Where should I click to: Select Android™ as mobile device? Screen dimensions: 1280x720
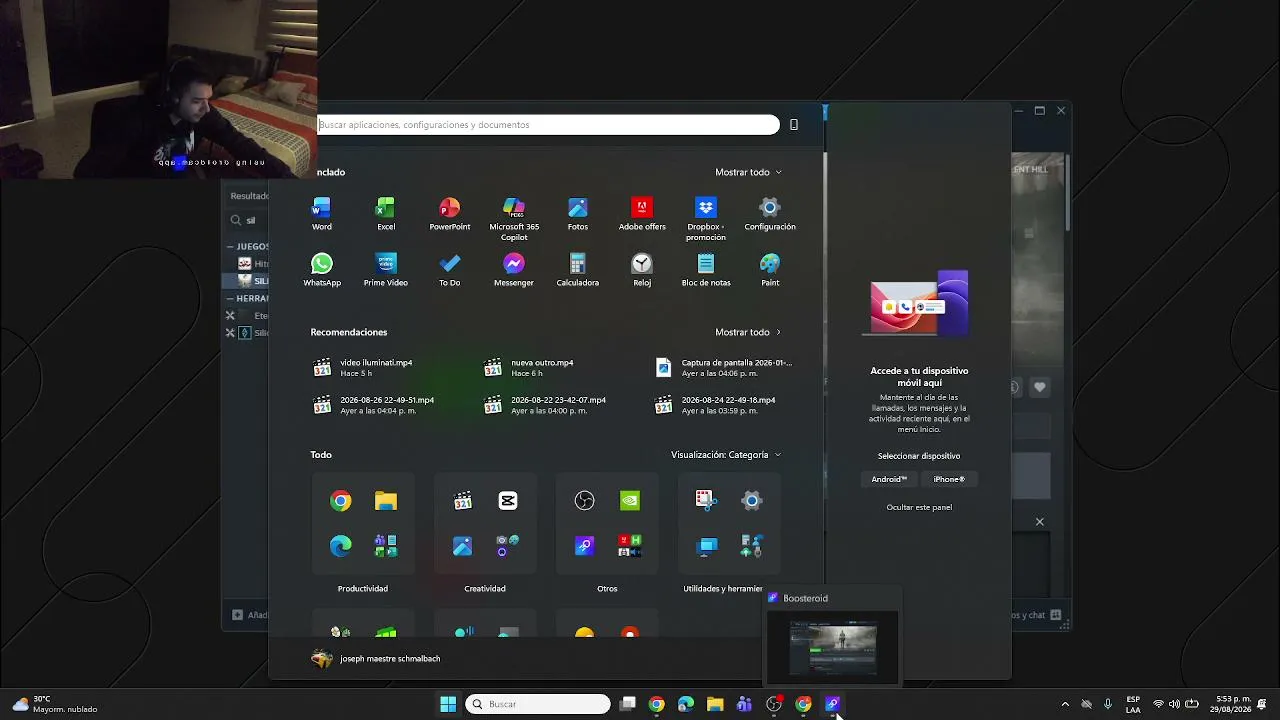tap(889, 479)
